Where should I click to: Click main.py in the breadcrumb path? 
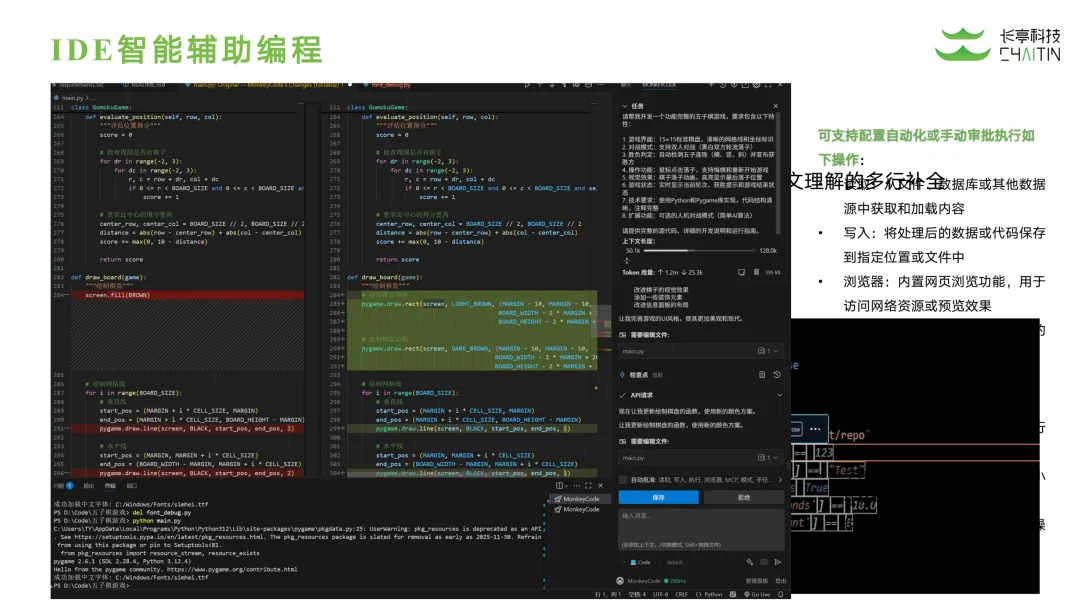pos(72,98)
